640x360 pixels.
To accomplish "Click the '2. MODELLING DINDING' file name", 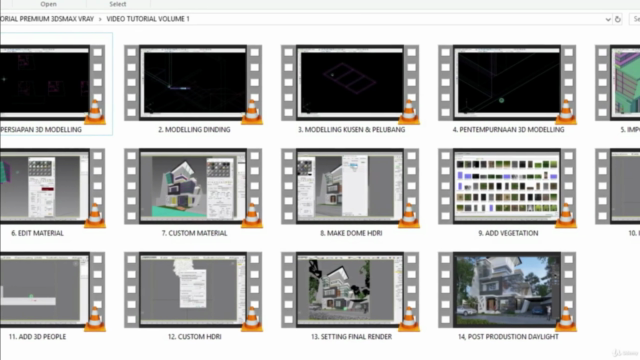I will coord(194,129).
